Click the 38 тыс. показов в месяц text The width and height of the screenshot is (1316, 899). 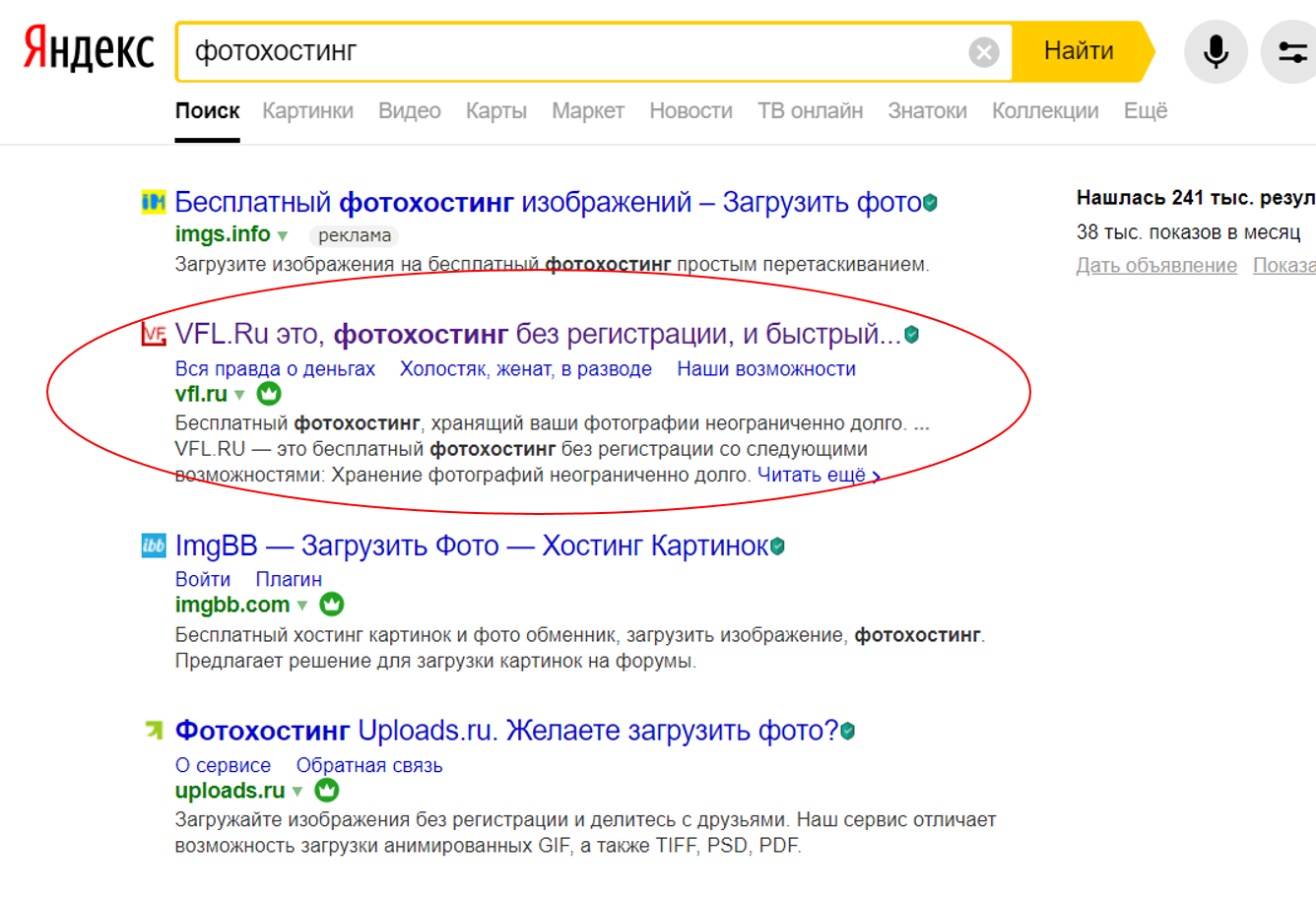click(1188, 232)
